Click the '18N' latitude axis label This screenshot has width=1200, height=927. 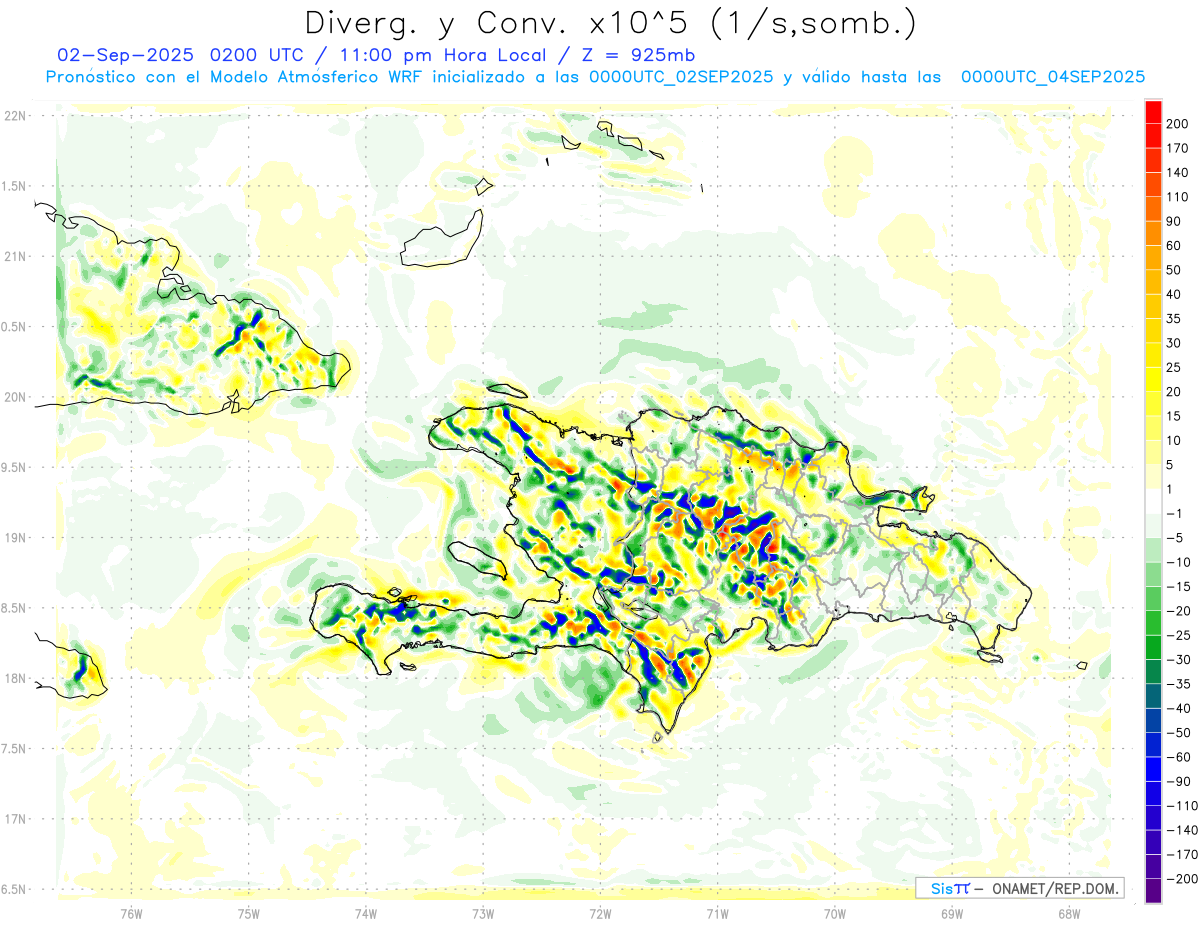coord(15,679)
